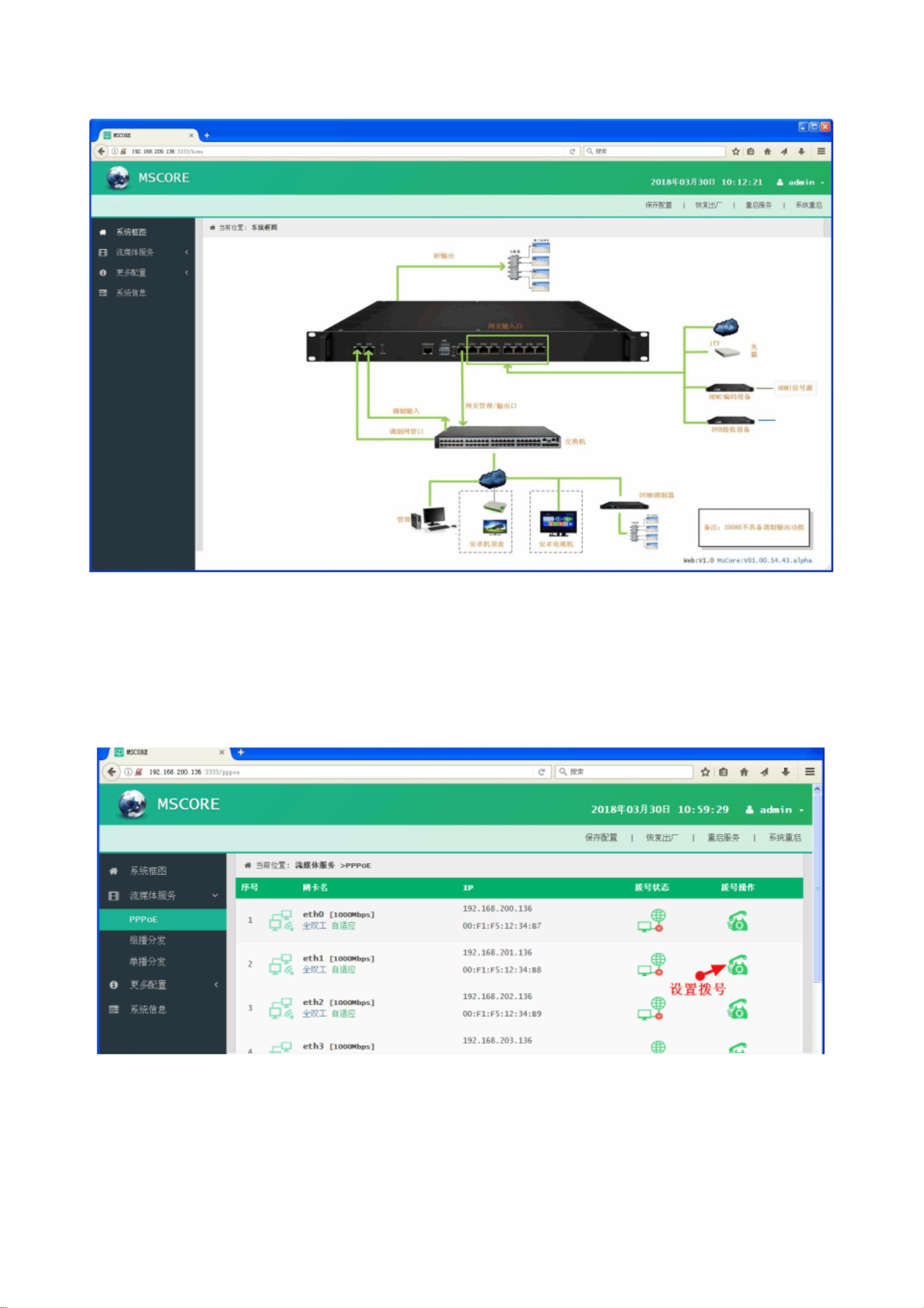Close MSCORE tab in upper browser
The image size is (924, 1308).
(191, 136)
